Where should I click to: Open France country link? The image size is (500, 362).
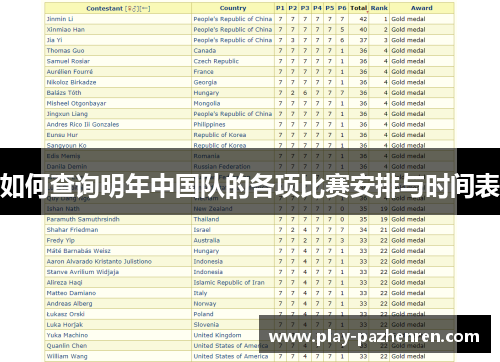pos(204,72)
